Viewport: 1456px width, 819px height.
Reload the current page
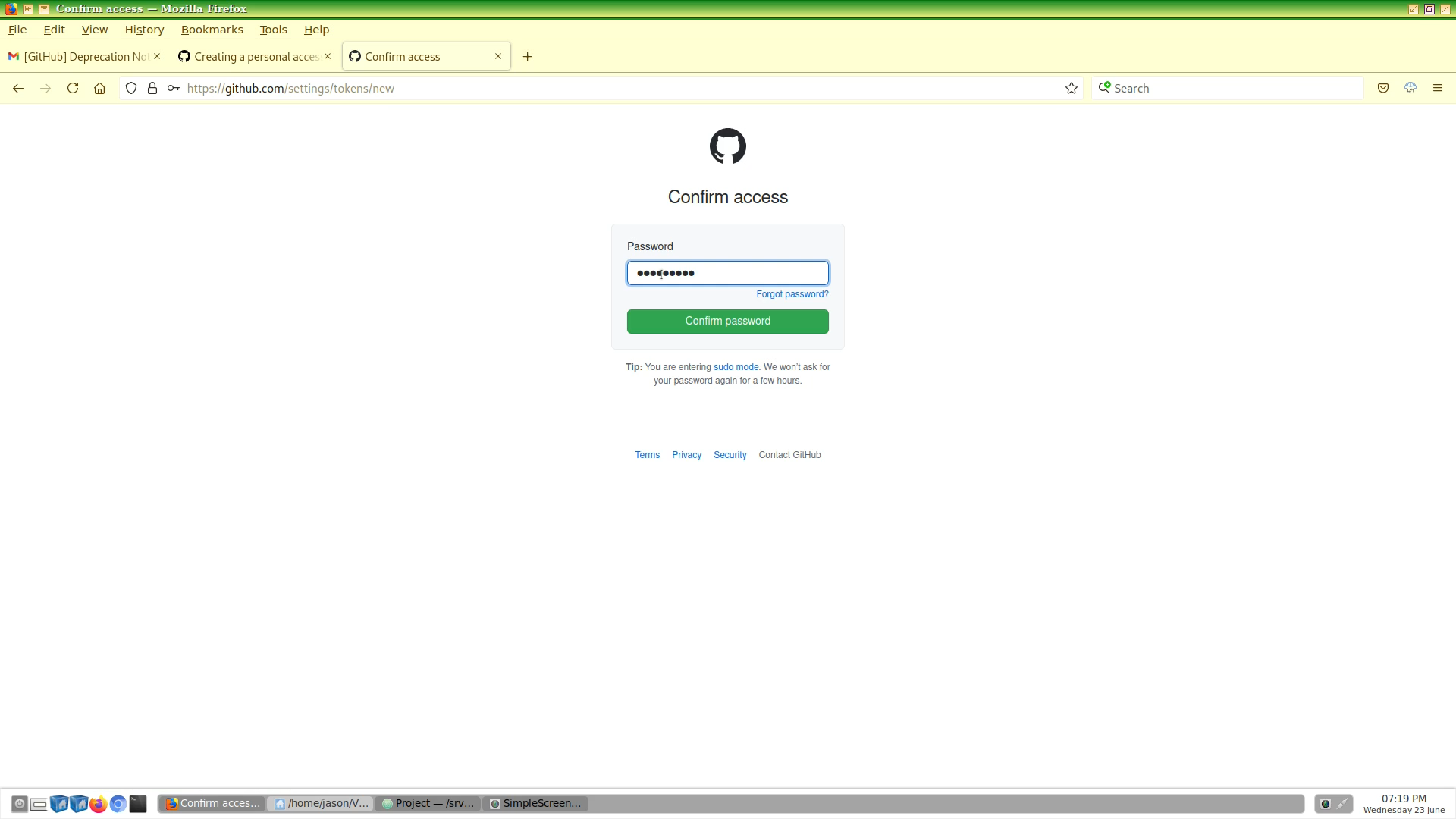coord(73,89)
